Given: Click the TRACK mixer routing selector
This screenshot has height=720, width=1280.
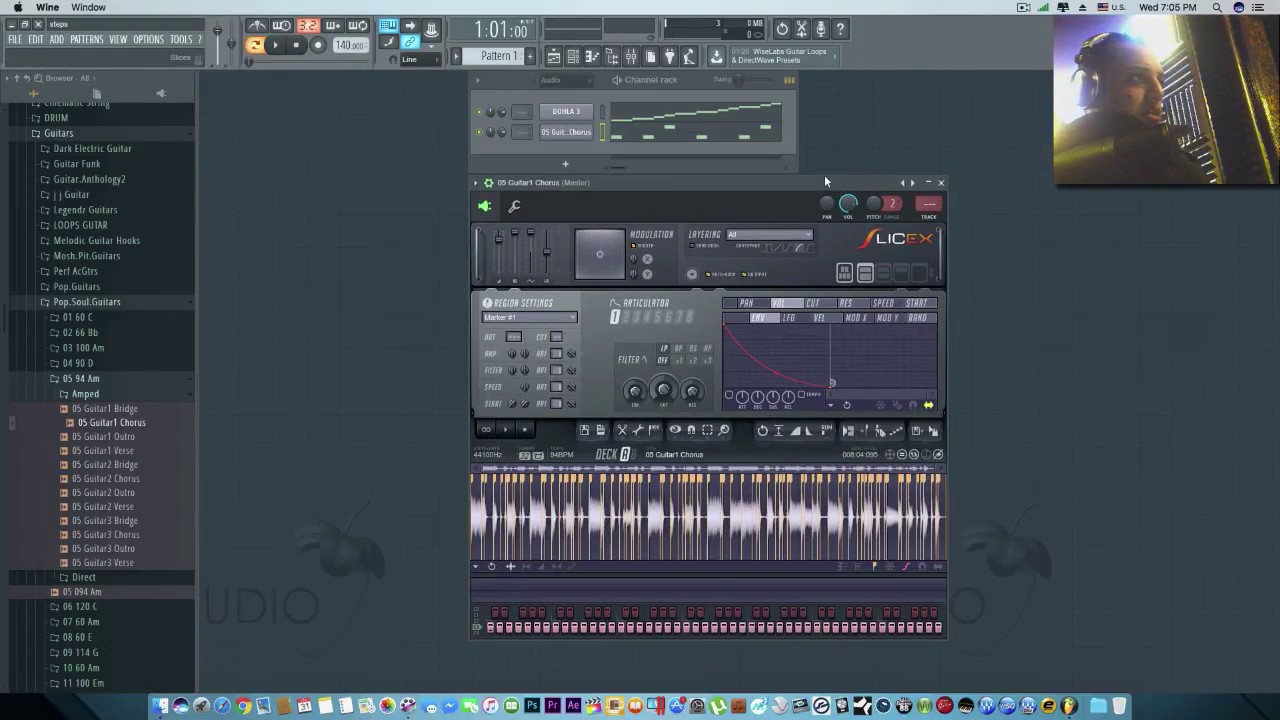Looking at the screenshot, I should tap(929, 204).
